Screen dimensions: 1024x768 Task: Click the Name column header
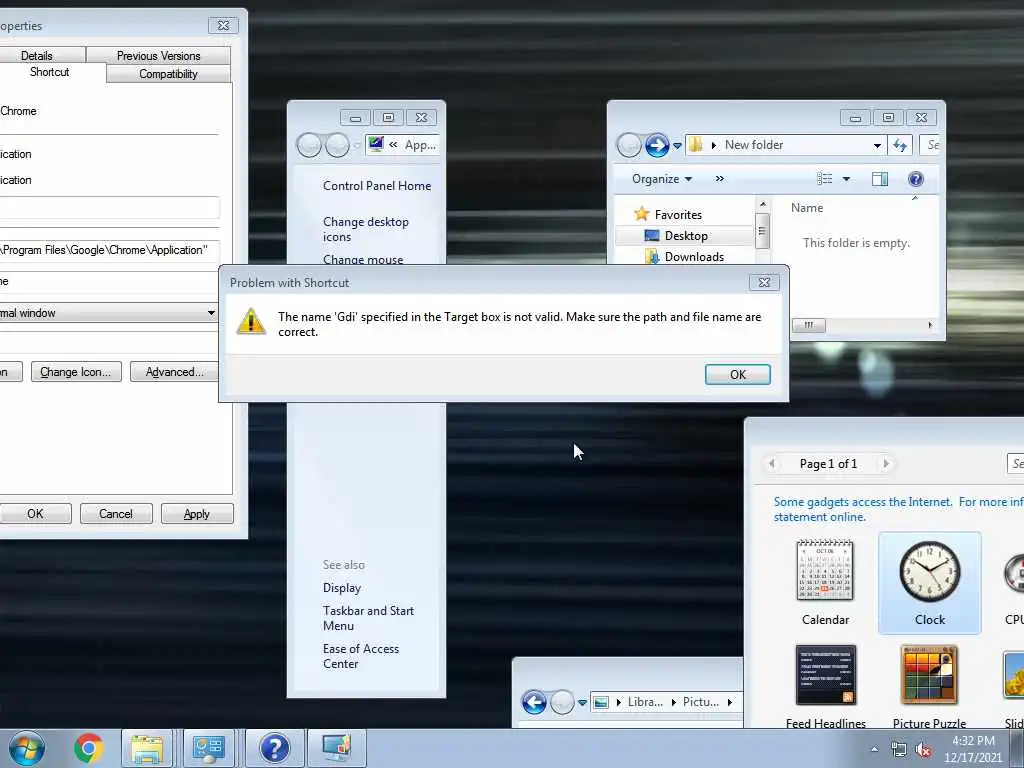point(807,208)
